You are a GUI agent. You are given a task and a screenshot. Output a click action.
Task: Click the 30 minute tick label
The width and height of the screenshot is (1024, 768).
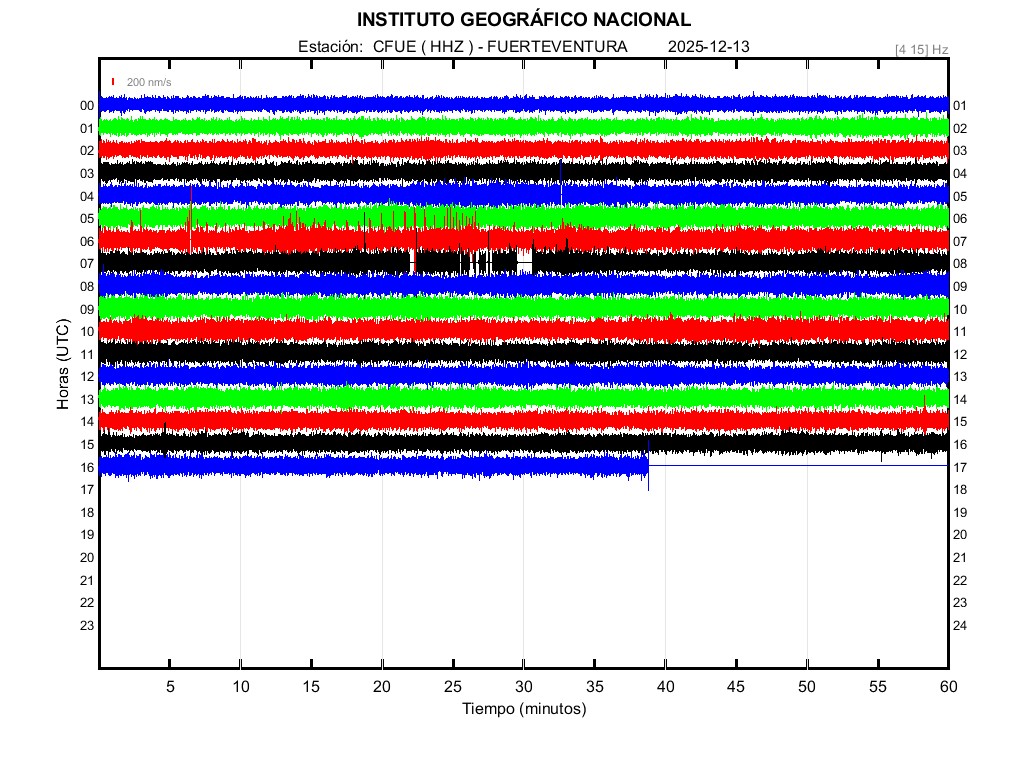click(x=523, y=687)
